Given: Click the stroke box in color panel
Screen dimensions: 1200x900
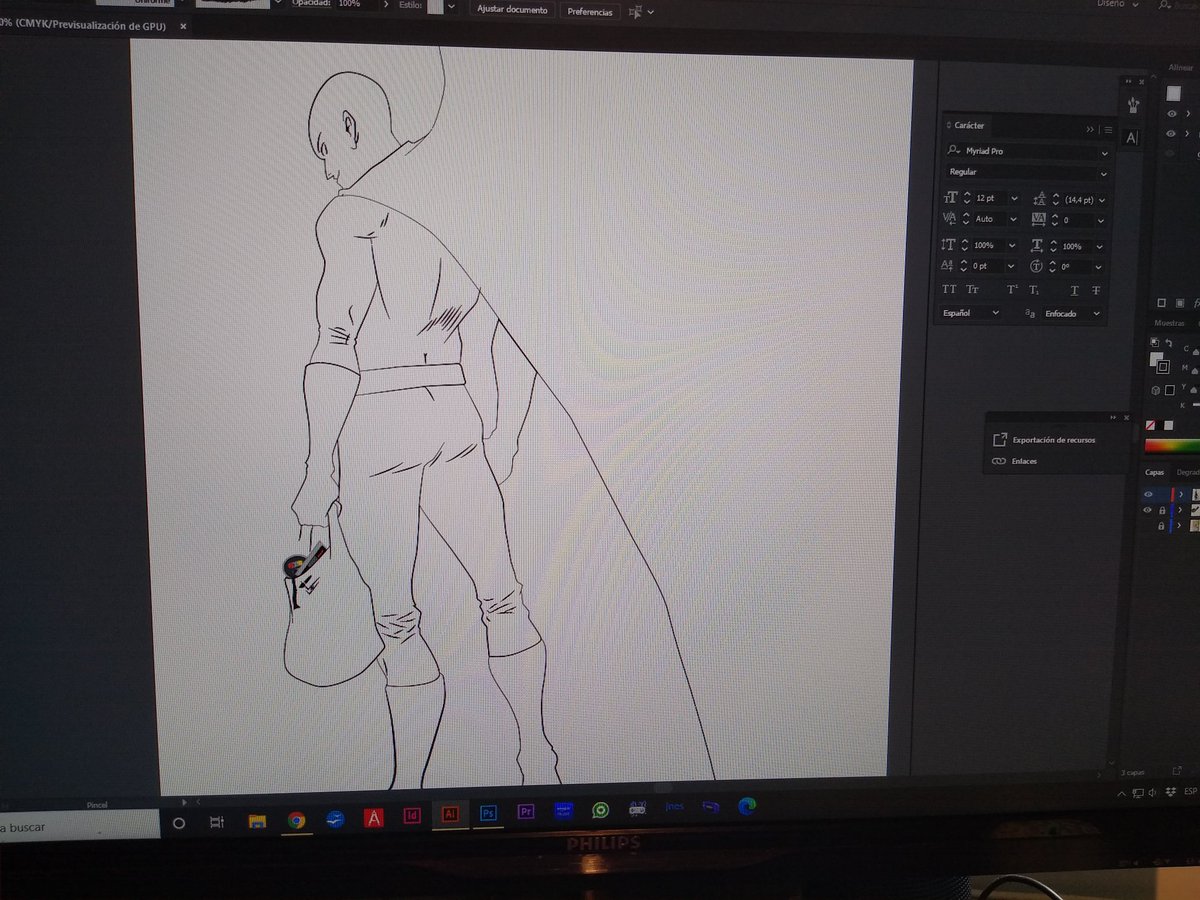Looking at the screenshot, I should click(x=1163, y=366).
